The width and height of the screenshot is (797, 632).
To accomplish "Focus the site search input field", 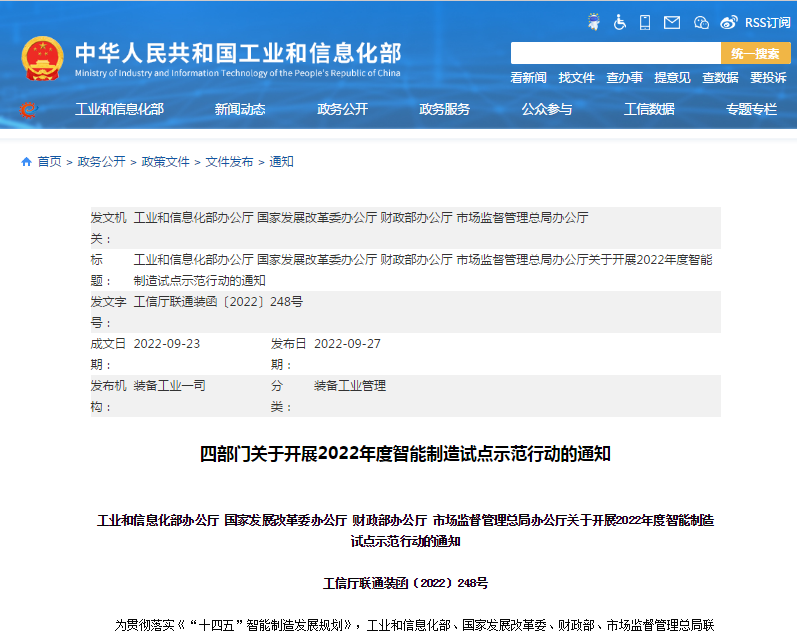I will (x=616, y=53).
